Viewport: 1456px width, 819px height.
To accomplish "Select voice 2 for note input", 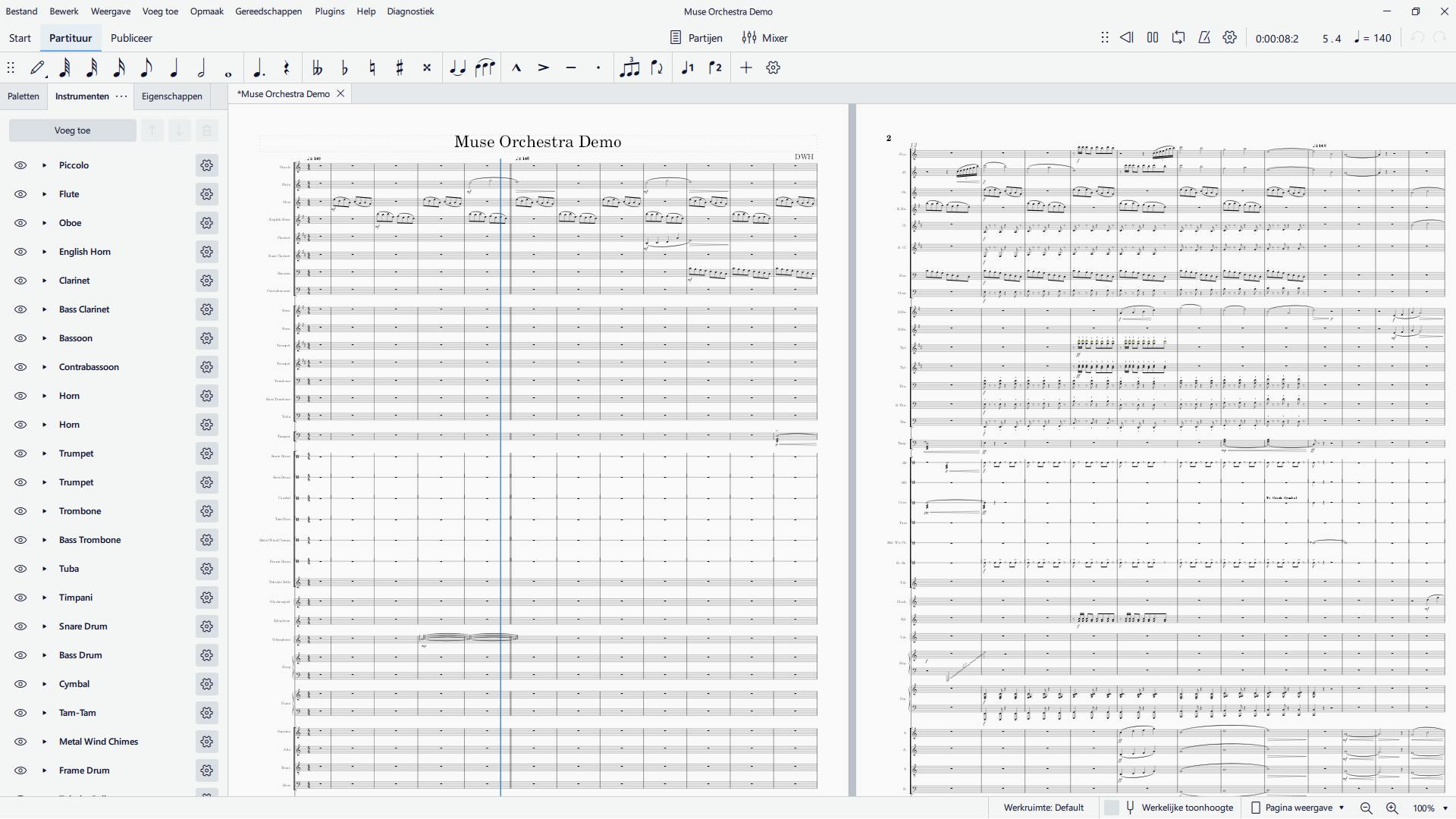I will [x=715, y=68].
